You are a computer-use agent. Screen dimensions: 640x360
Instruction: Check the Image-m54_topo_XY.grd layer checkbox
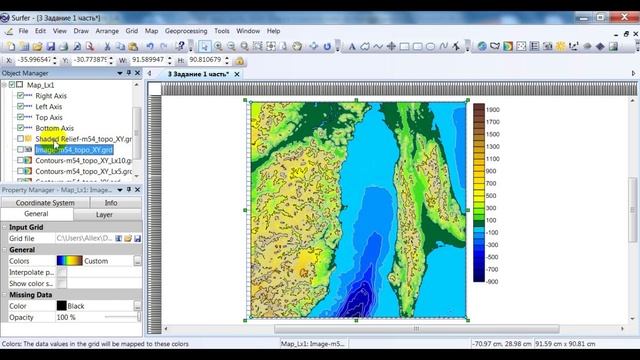[x=20, y=149]
